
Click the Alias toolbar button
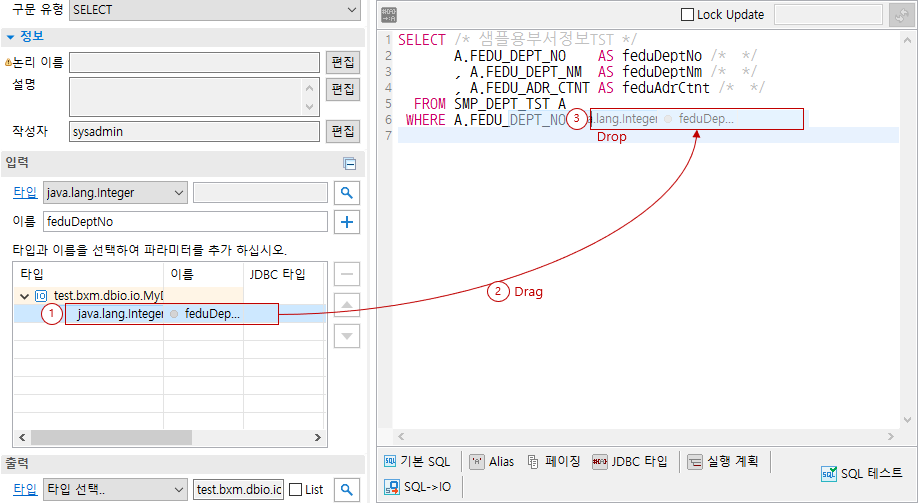coord(492,461)
